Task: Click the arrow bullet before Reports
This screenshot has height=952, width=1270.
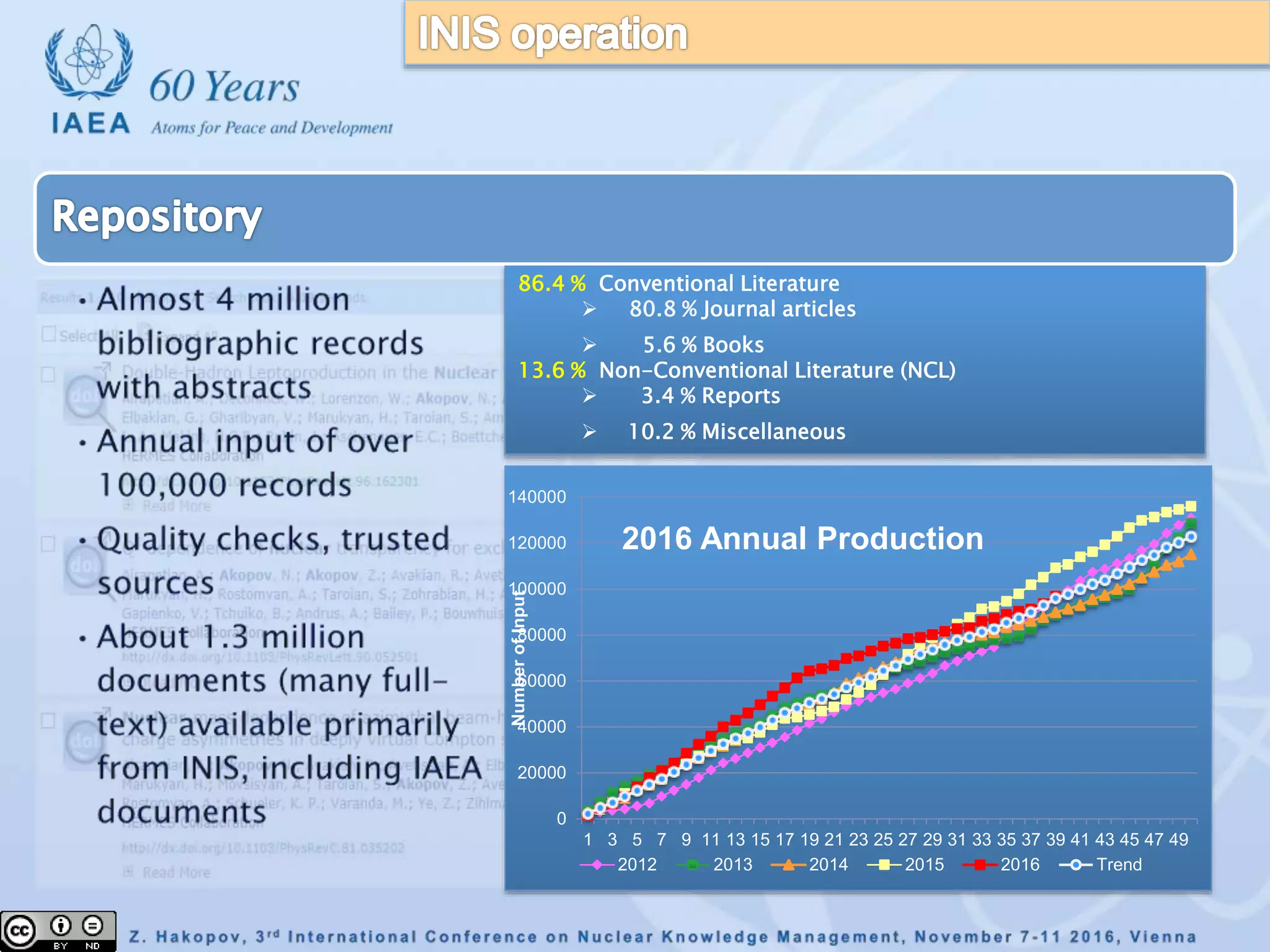Action: coord(589,395)
